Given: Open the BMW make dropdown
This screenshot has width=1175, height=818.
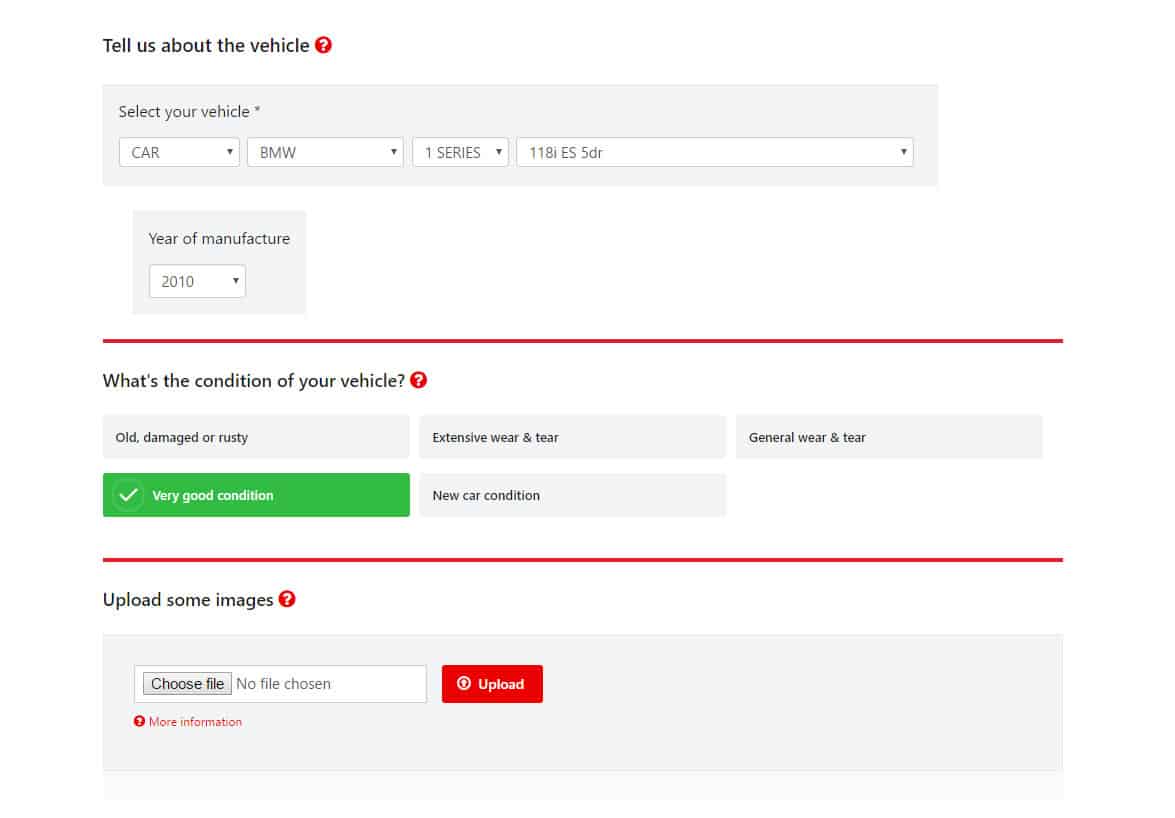Looking at the screenshot, I should (x=325, y=152).
